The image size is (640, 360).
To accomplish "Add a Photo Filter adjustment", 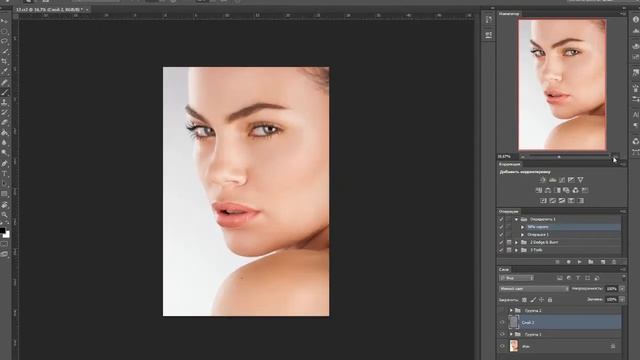I will (x=566, y=191).
